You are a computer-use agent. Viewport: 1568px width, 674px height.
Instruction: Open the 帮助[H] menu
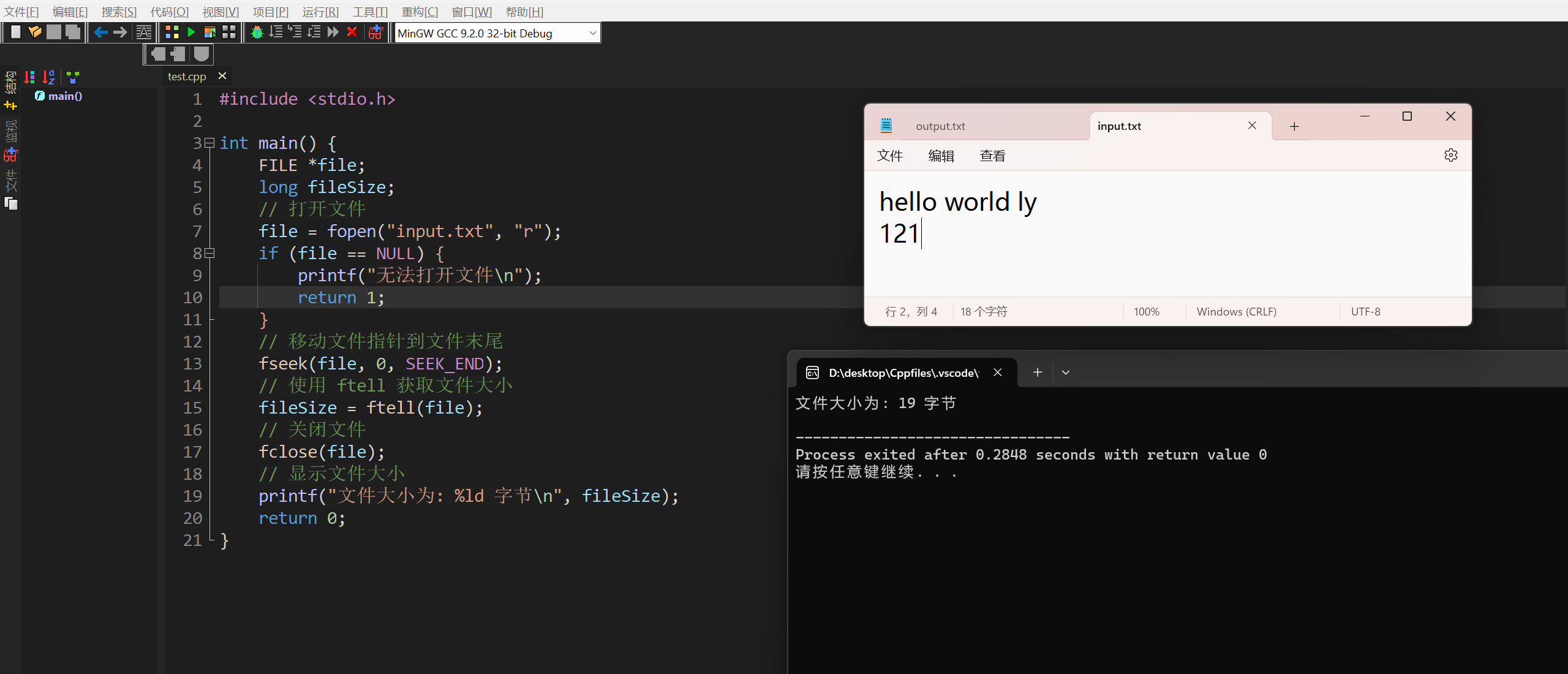524,12
